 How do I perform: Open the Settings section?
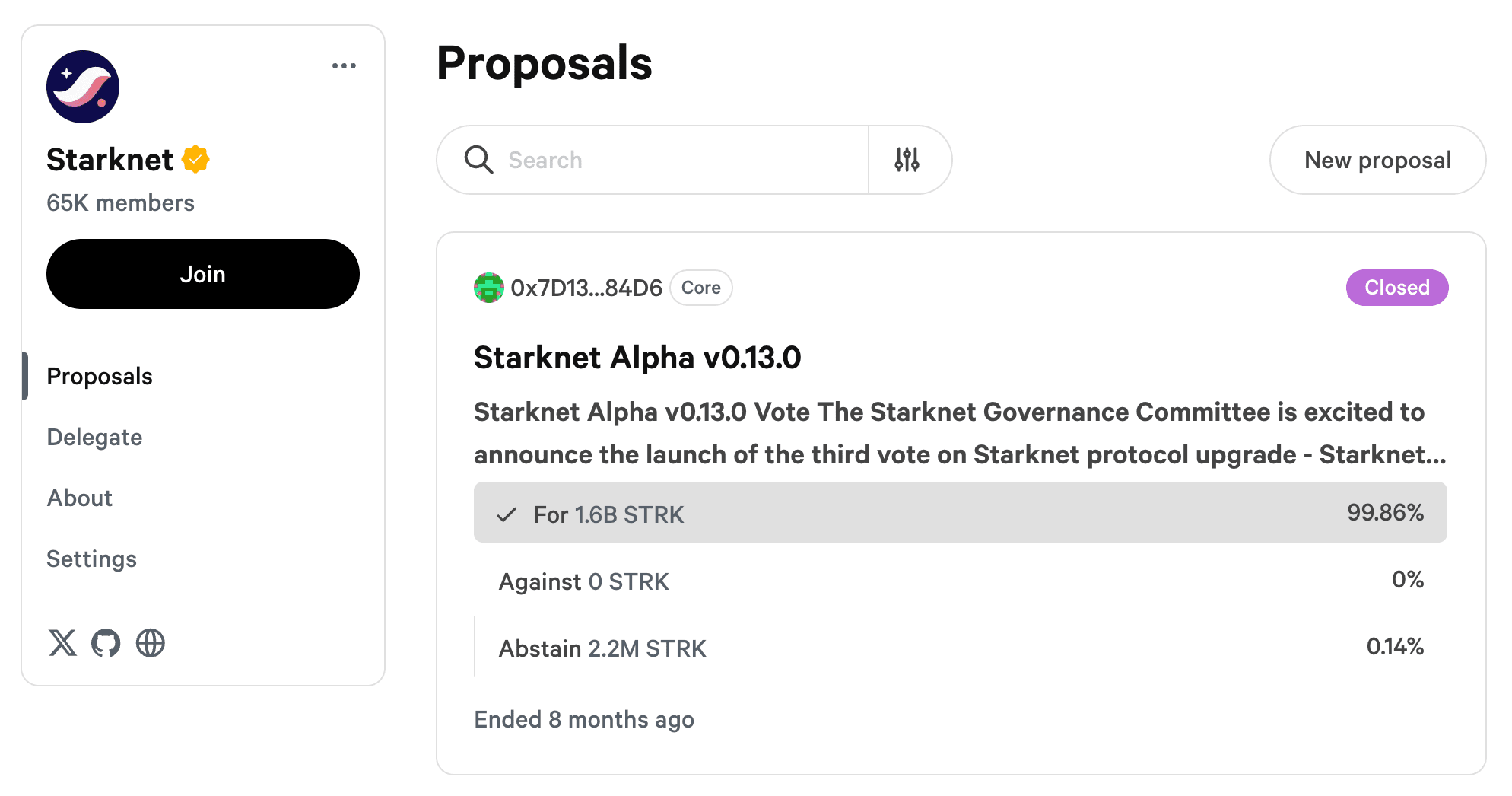(91, 559)
